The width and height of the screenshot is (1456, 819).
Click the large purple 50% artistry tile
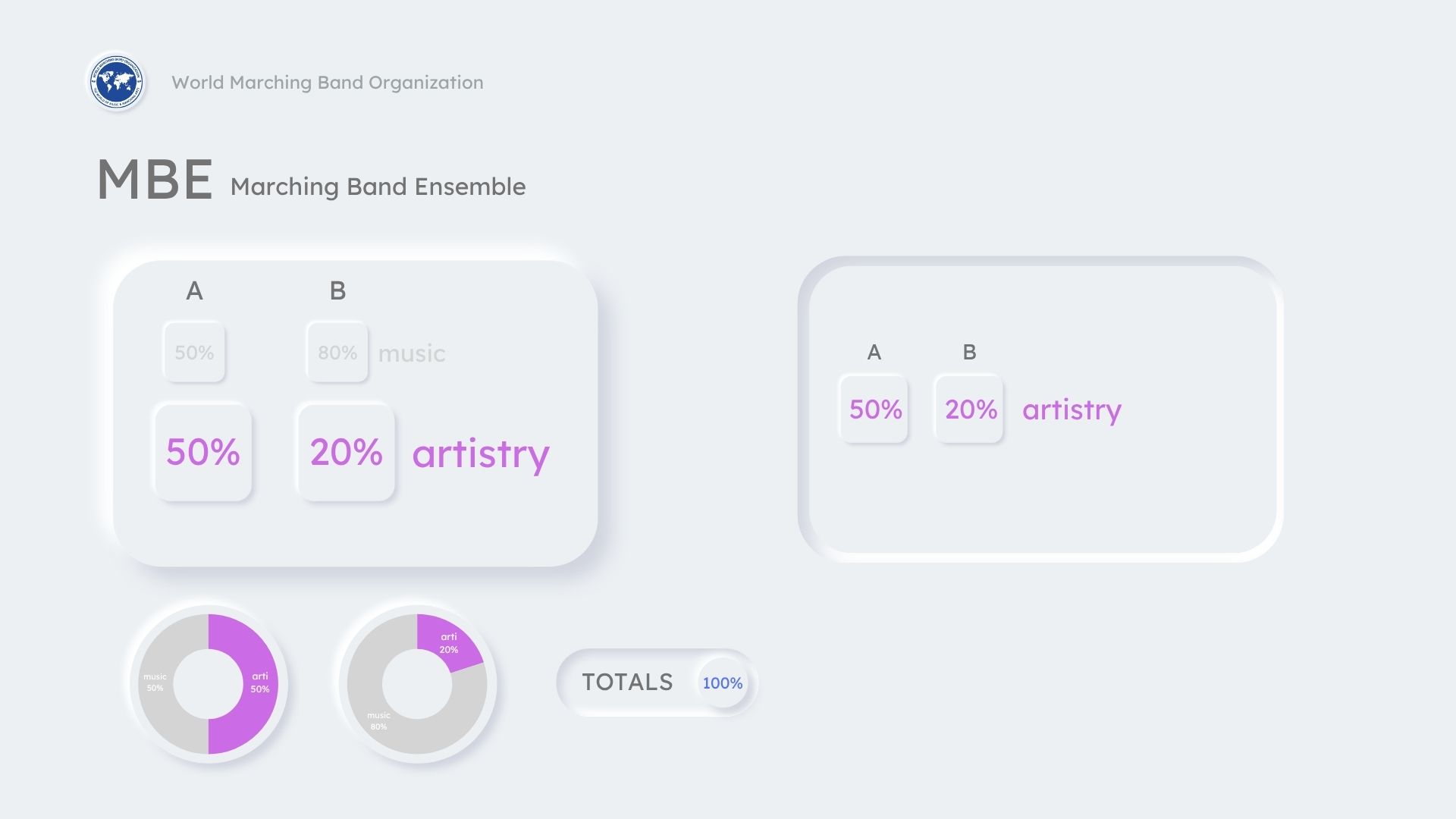(202, 452)
